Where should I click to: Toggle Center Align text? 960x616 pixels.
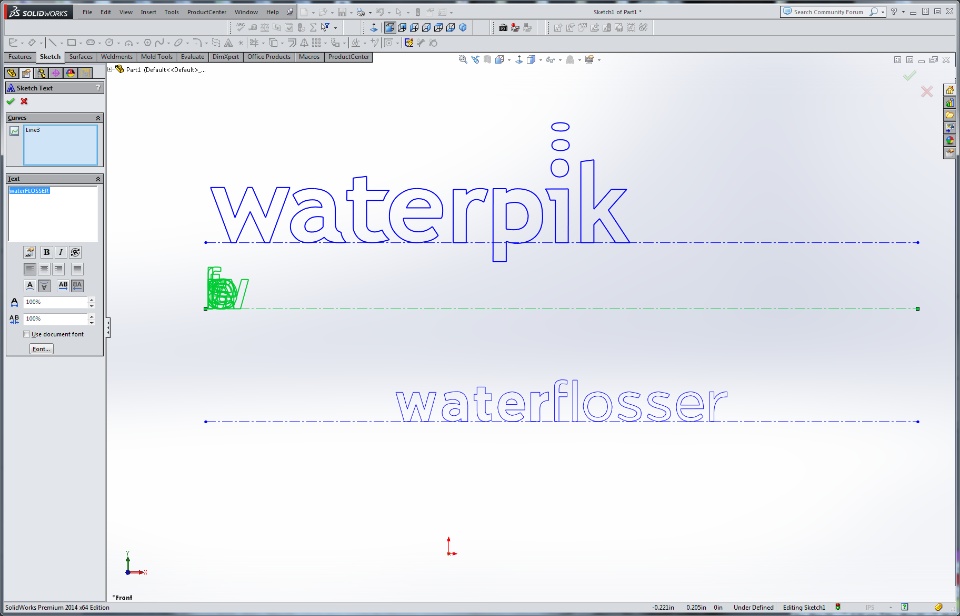pos(44,269)
